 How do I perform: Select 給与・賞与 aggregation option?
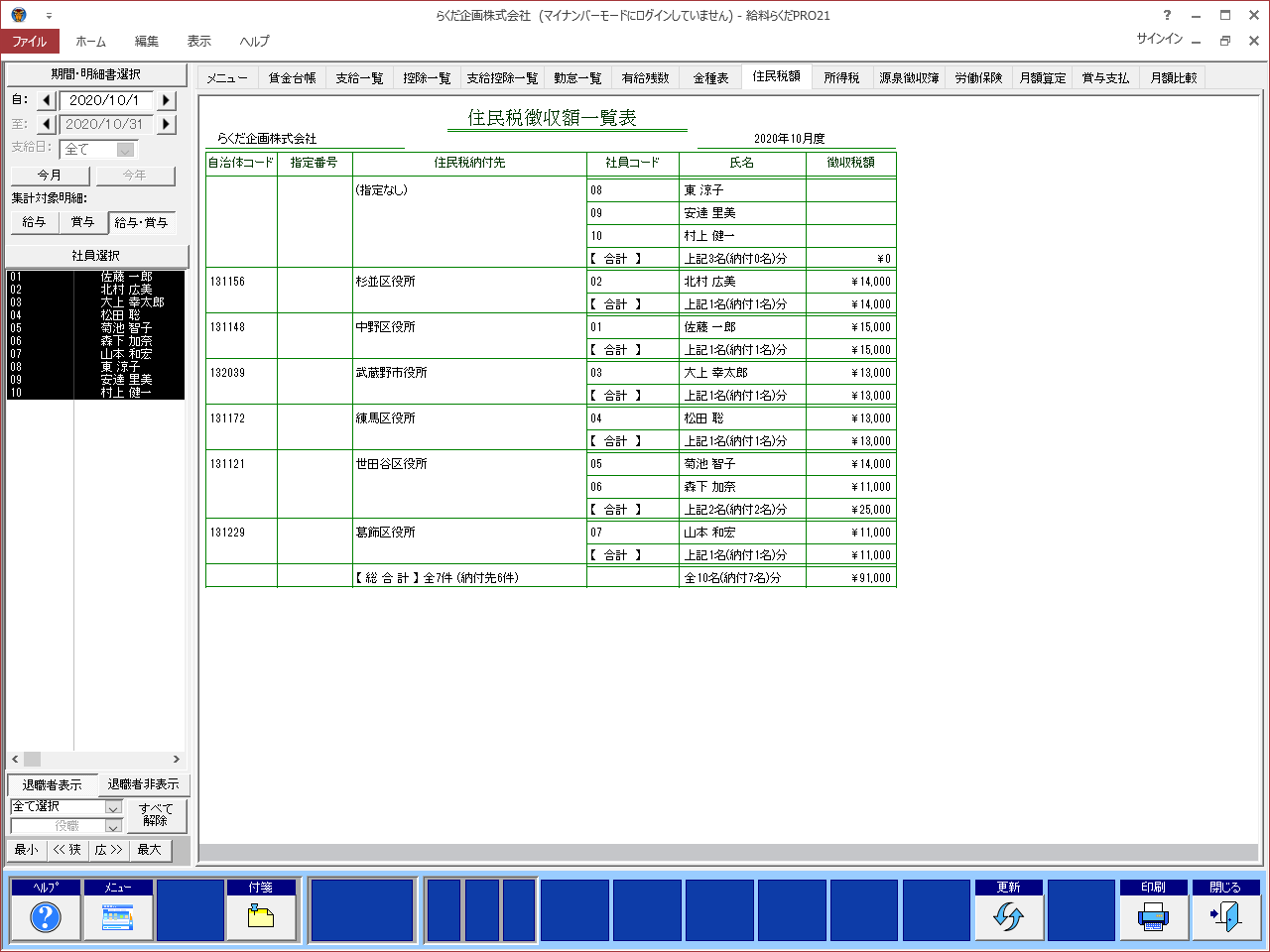coord(142,223)
